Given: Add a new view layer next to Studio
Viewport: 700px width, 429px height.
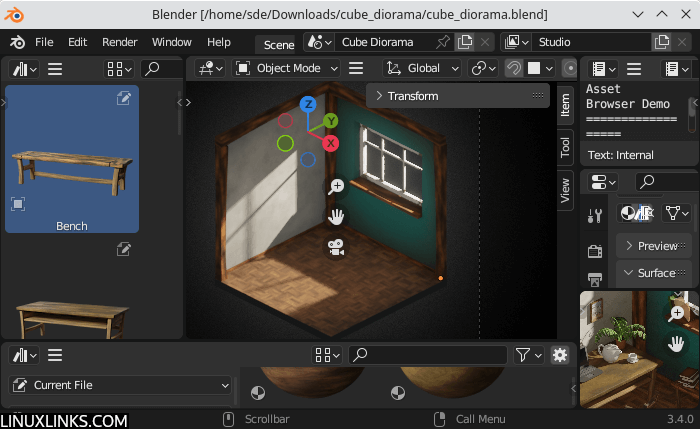Looking at the screenshot, I should (662, 42).
